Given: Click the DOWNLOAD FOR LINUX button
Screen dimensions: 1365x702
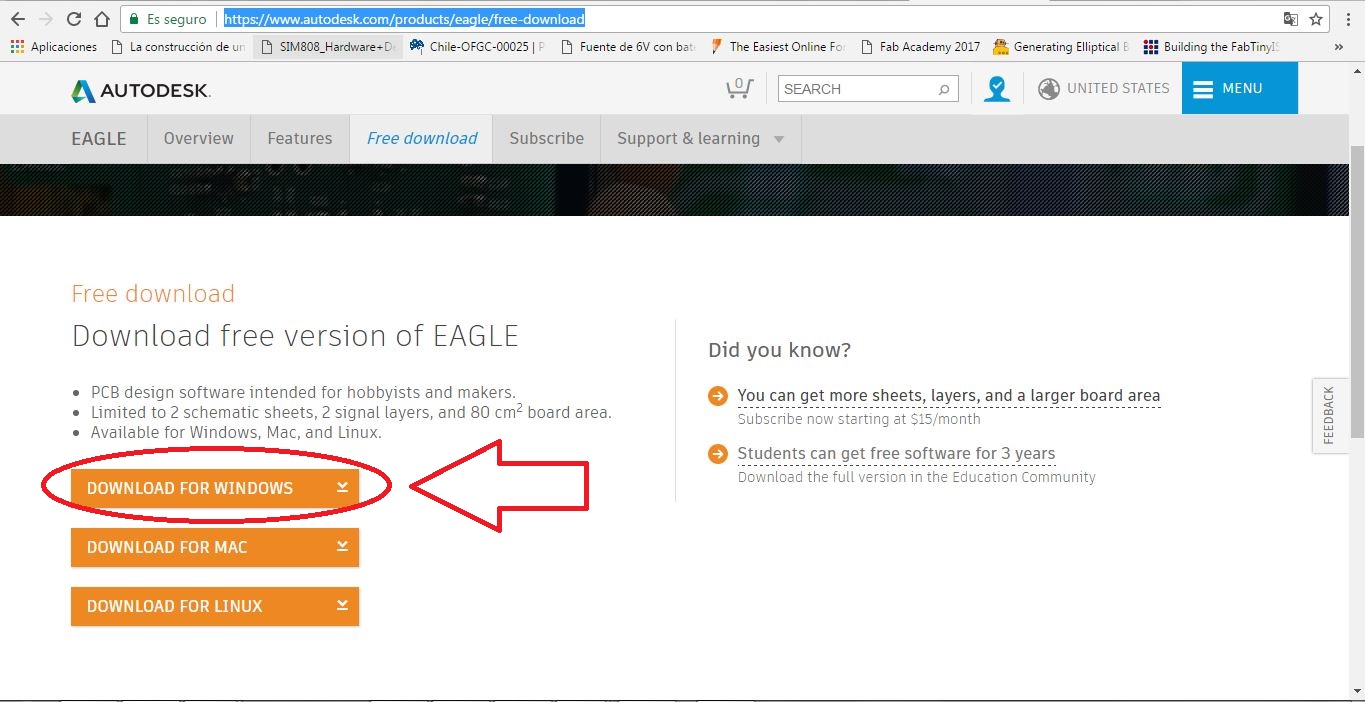Looking at the screenshot, I should pos(215,606).
